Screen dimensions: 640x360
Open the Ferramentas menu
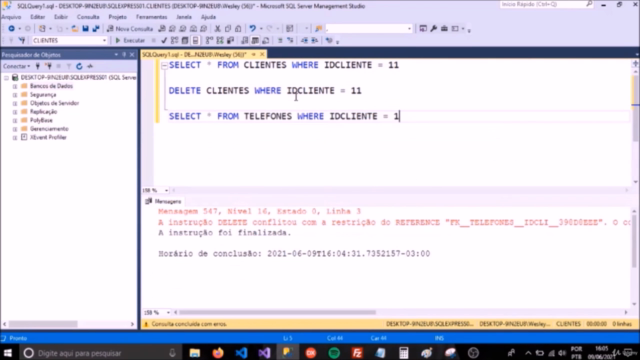(x=151, y=17)
